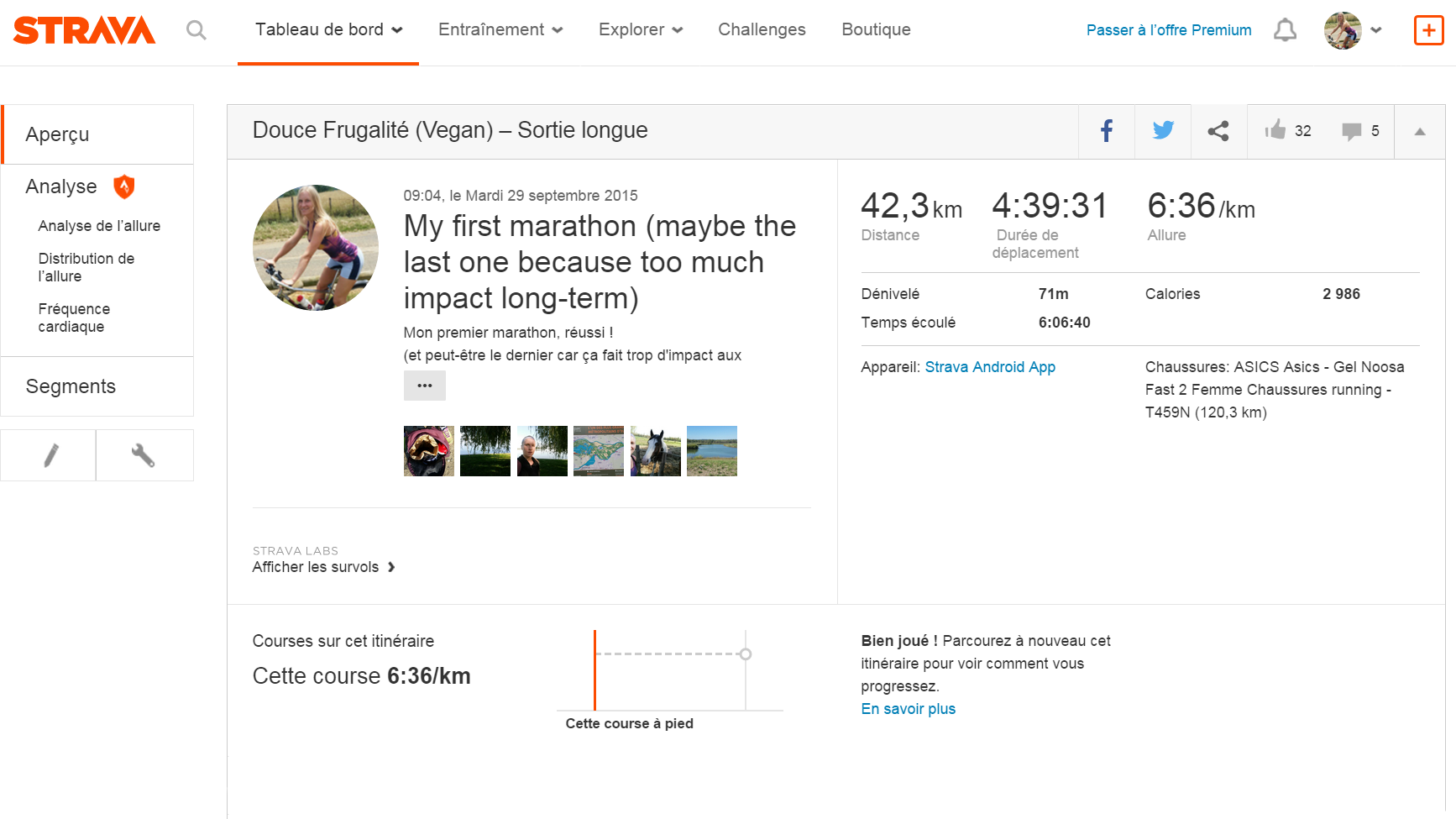Expand the description with ellipsis button
Viewport: 1456px width, 819px height.
pos(425,386)
